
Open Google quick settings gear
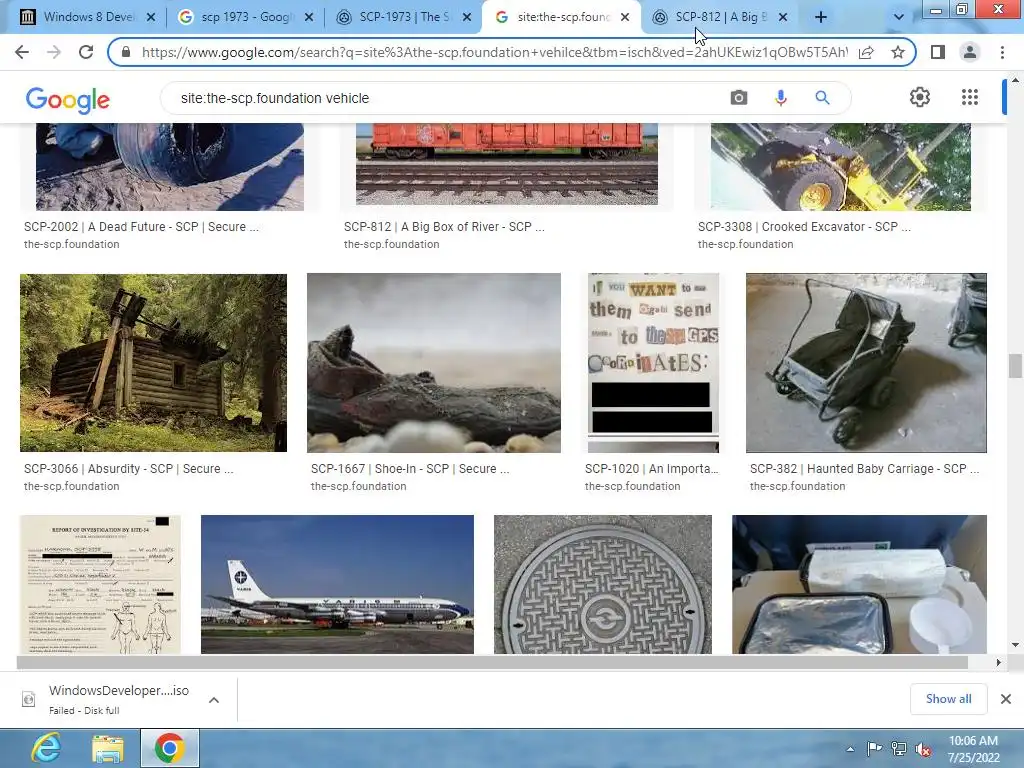point(920,97)
